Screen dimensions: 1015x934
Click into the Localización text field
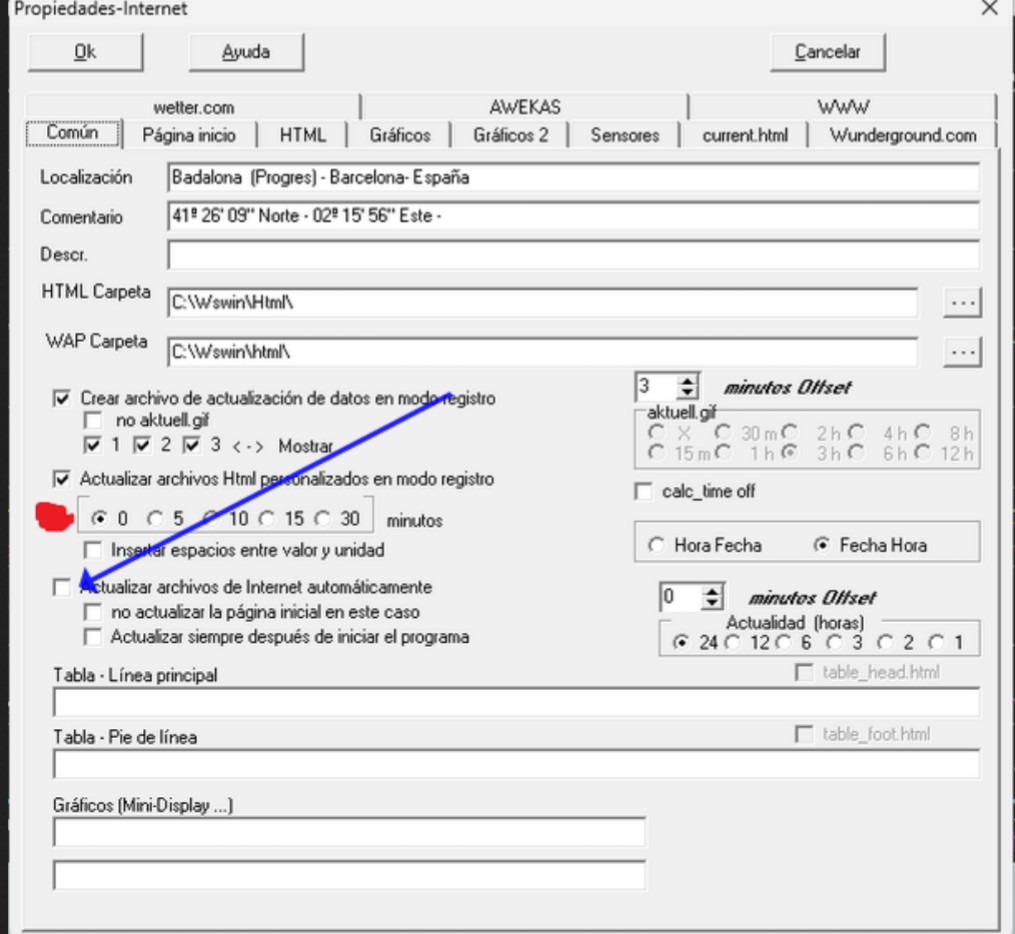(x=573, y=178)
